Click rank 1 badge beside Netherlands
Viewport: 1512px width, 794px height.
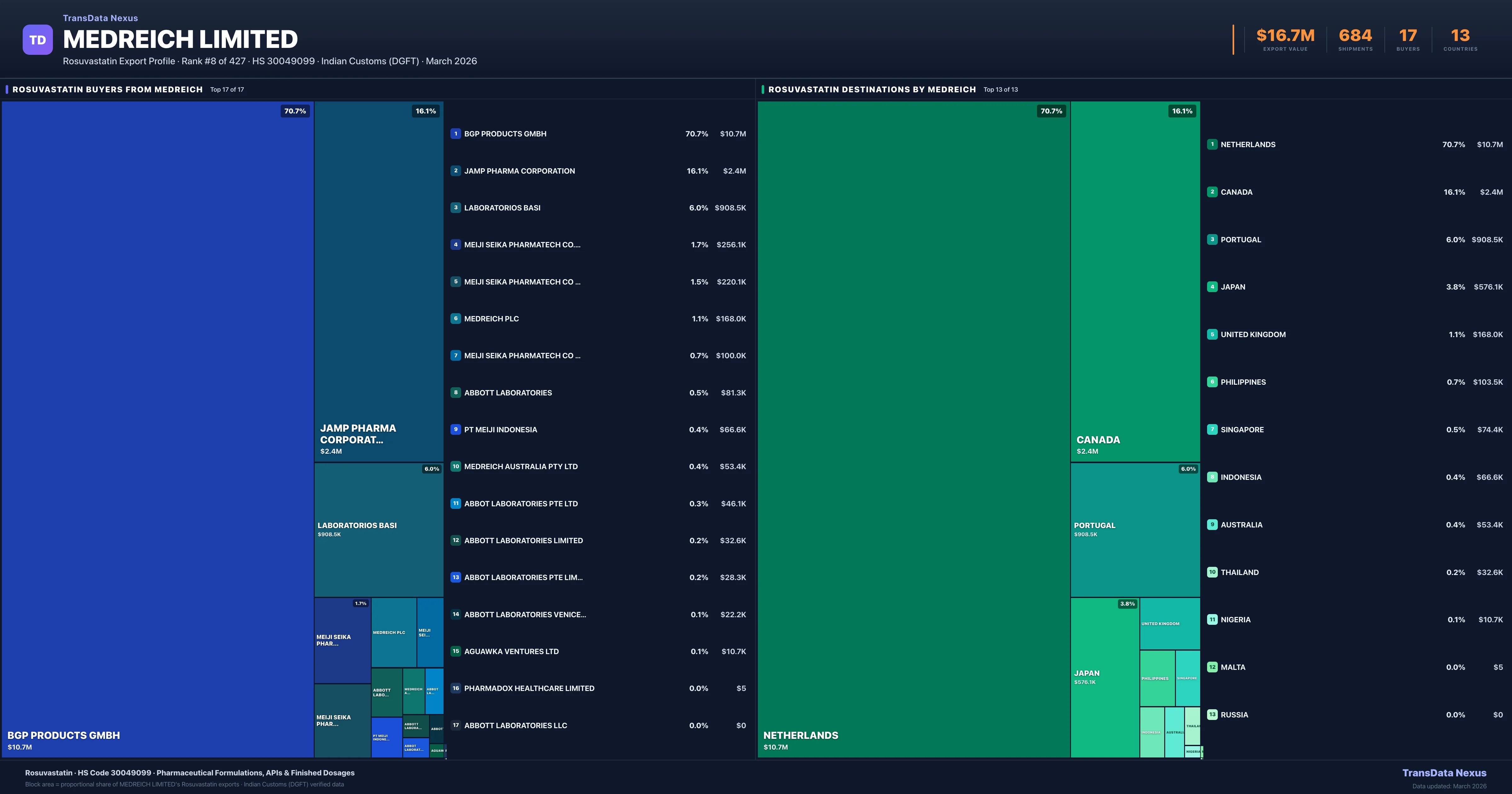pyautogui.click(x=1212, y=145)
